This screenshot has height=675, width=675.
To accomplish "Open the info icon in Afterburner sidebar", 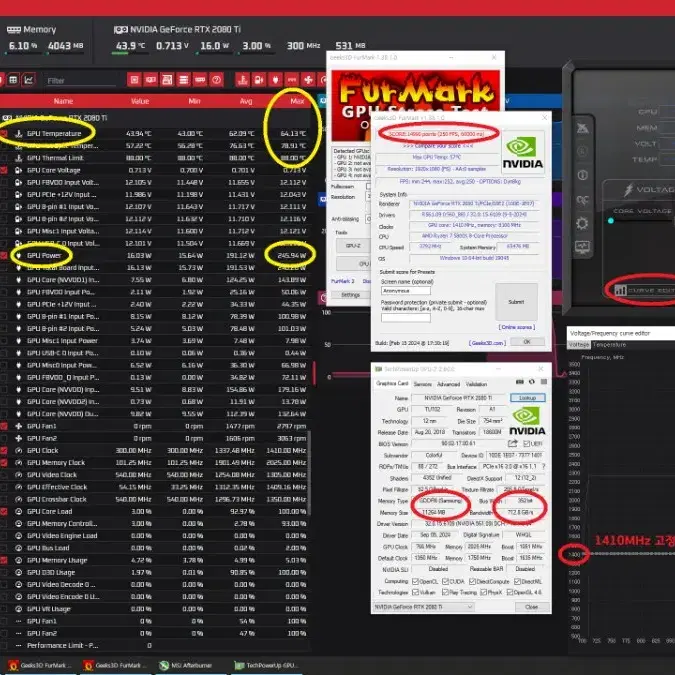I will 582,175.
